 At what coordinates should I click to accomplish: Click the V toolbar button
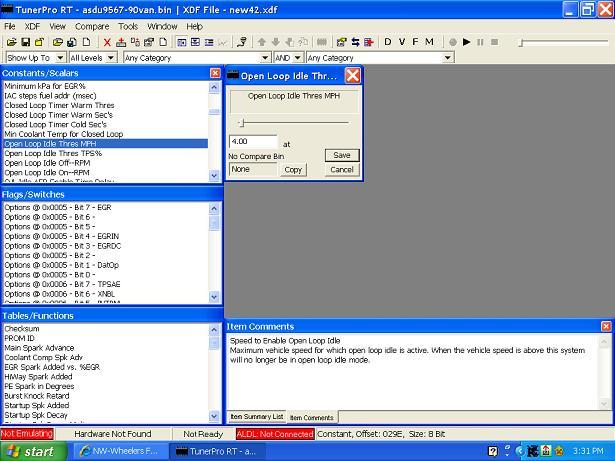pos(403,42)
